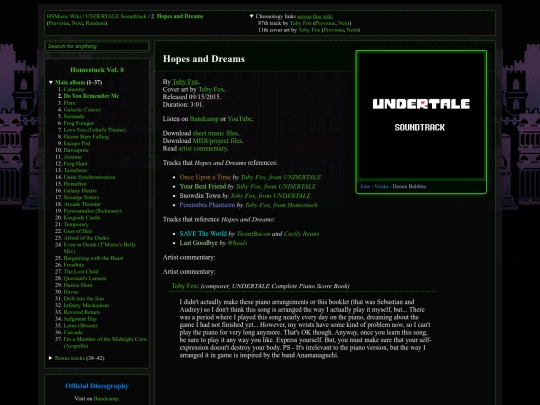
Task: Open the Calamity track
Action: pos(74,89)
